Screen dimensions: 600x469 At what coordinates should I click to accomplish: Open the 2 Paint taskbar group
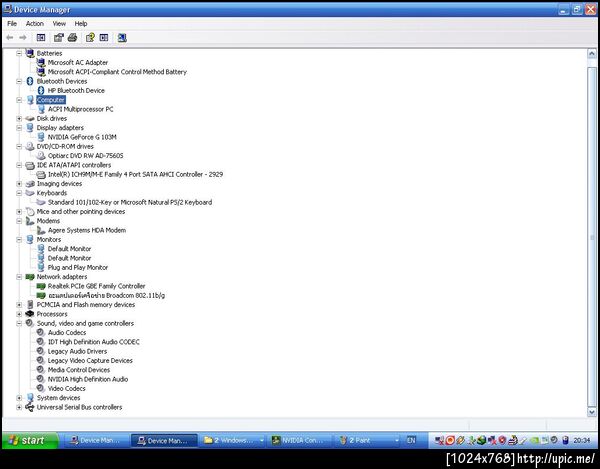[x=368, y=440]
